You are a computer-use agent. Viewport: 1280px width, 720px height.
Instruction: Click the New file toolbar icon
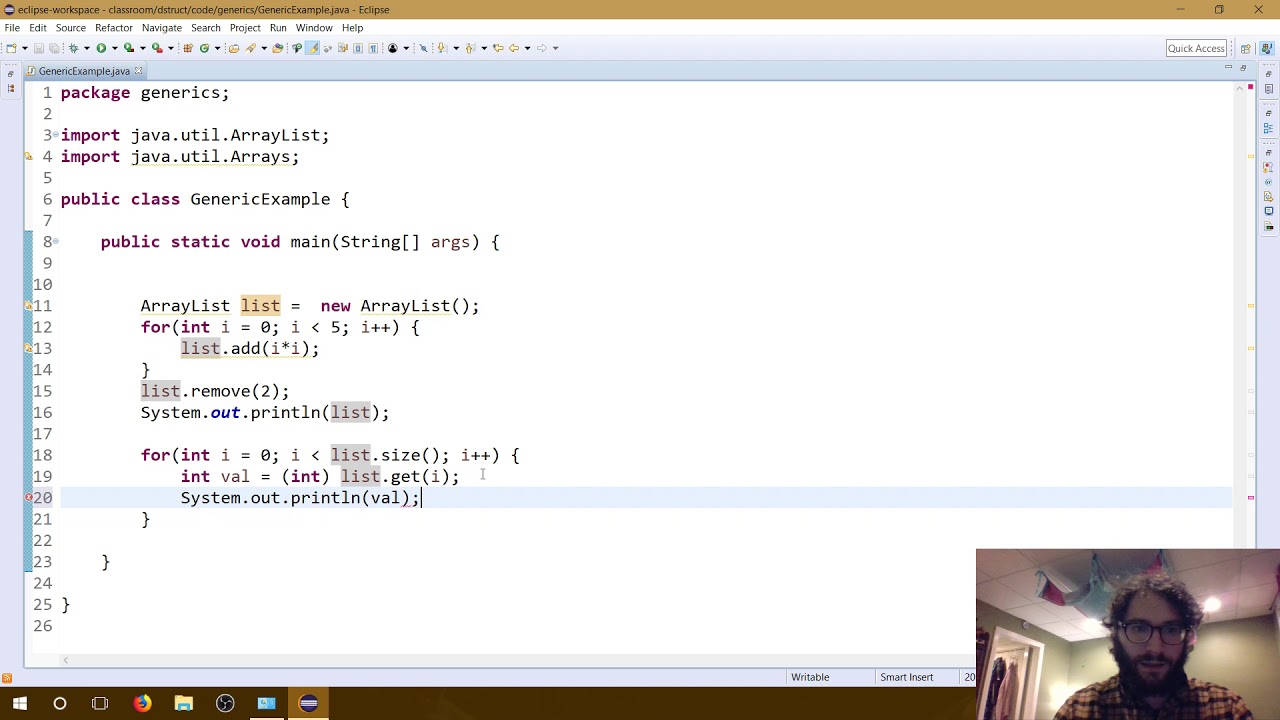click(x=10, y=48)
